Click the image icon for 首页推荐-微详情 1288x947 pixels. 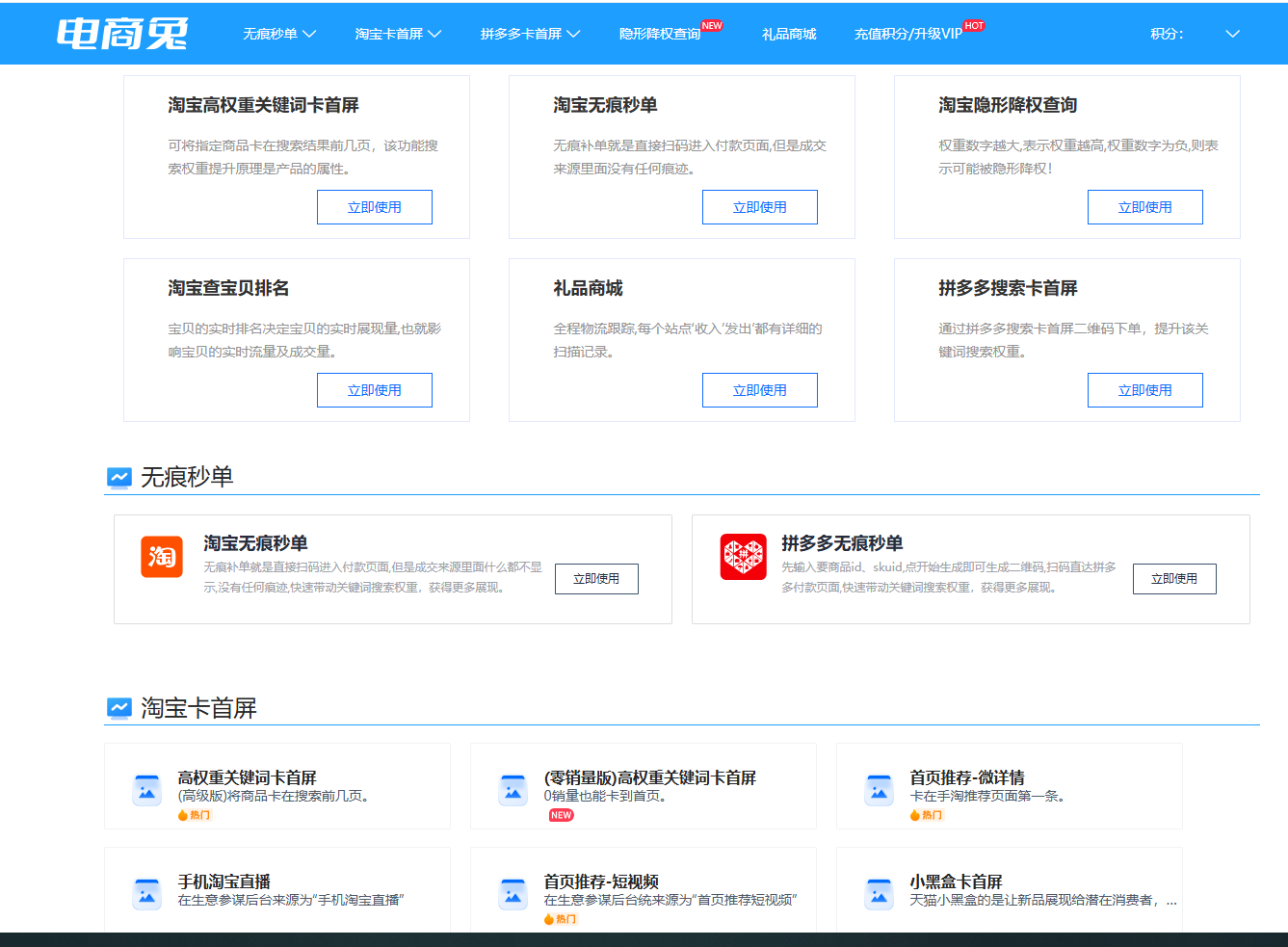(879, 790)
